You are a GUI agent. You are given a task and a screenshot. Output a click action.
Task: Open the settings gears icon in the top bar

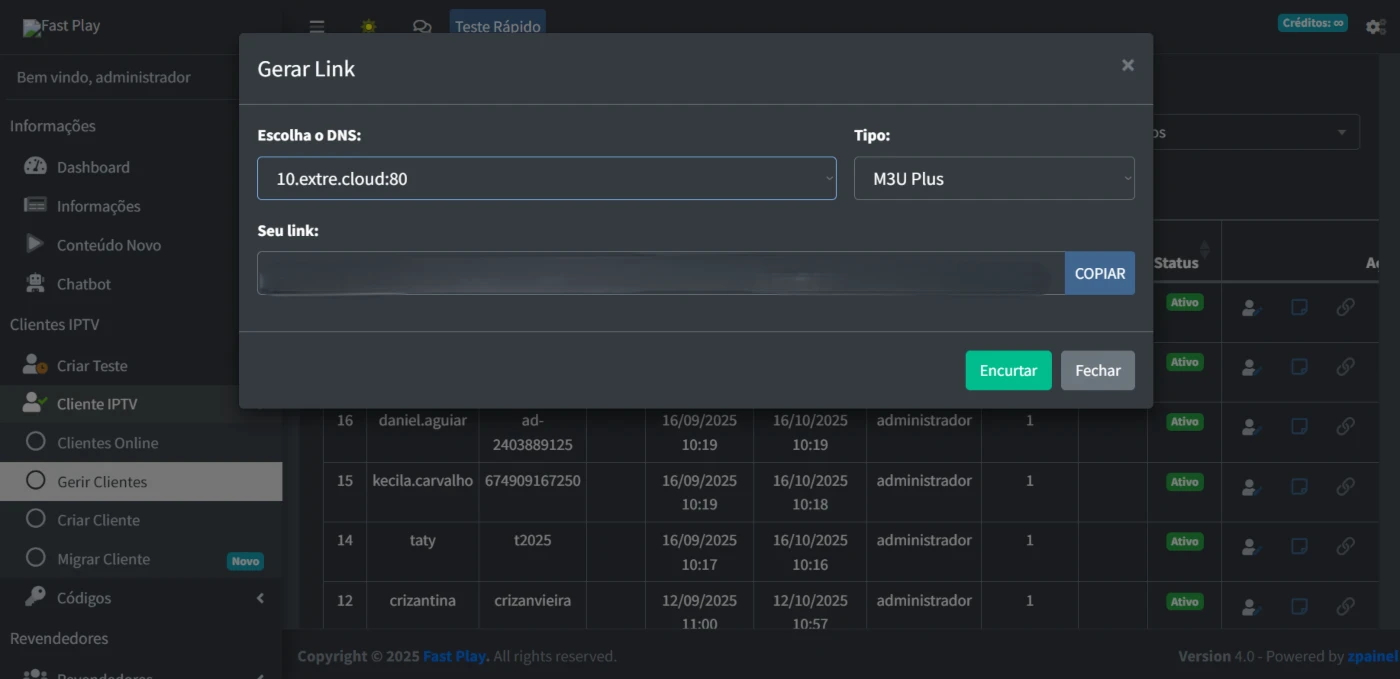pos(1375,27)
